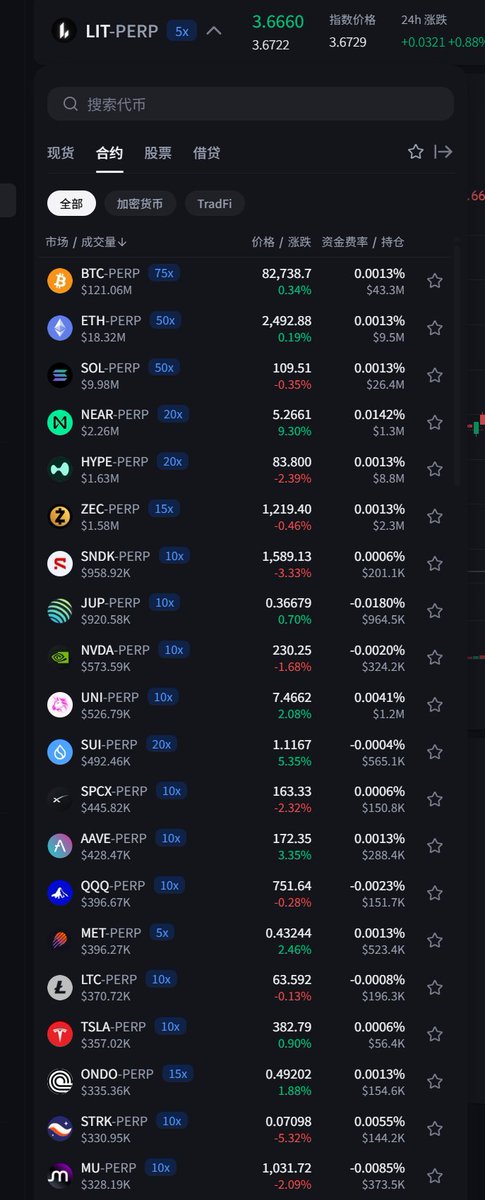This screenshot has height=1200, width=485.
Task: Click the Solana coin icon
Action: point(60,375)
